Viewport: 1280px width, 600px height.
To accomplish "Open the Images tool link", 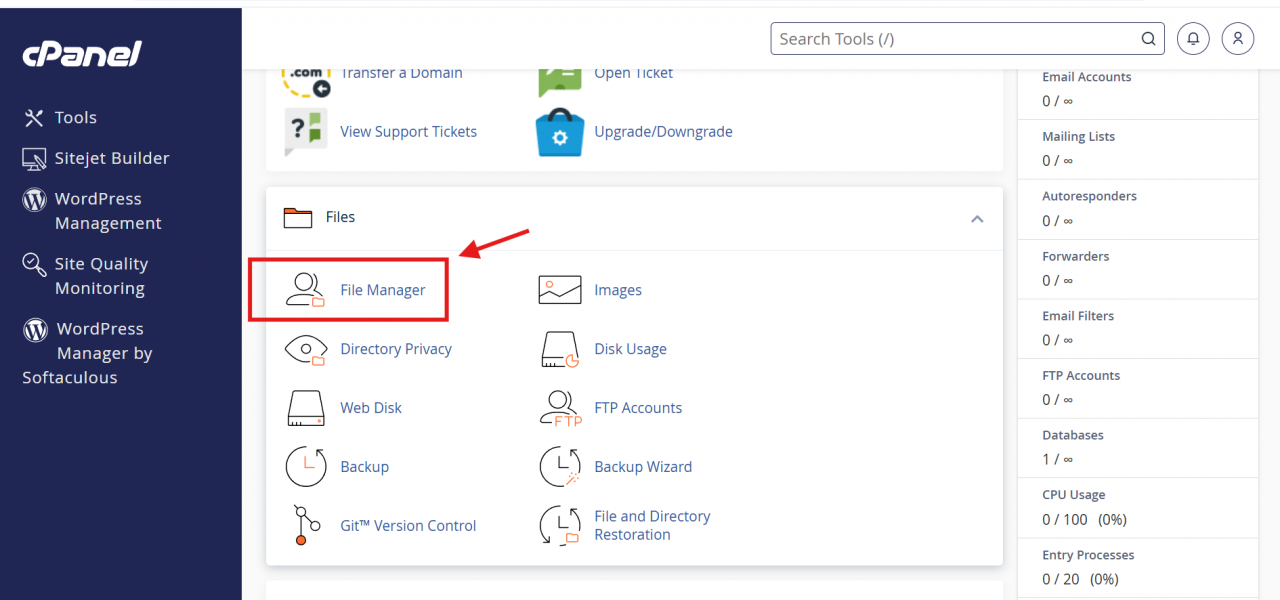I will coord(618,290).
